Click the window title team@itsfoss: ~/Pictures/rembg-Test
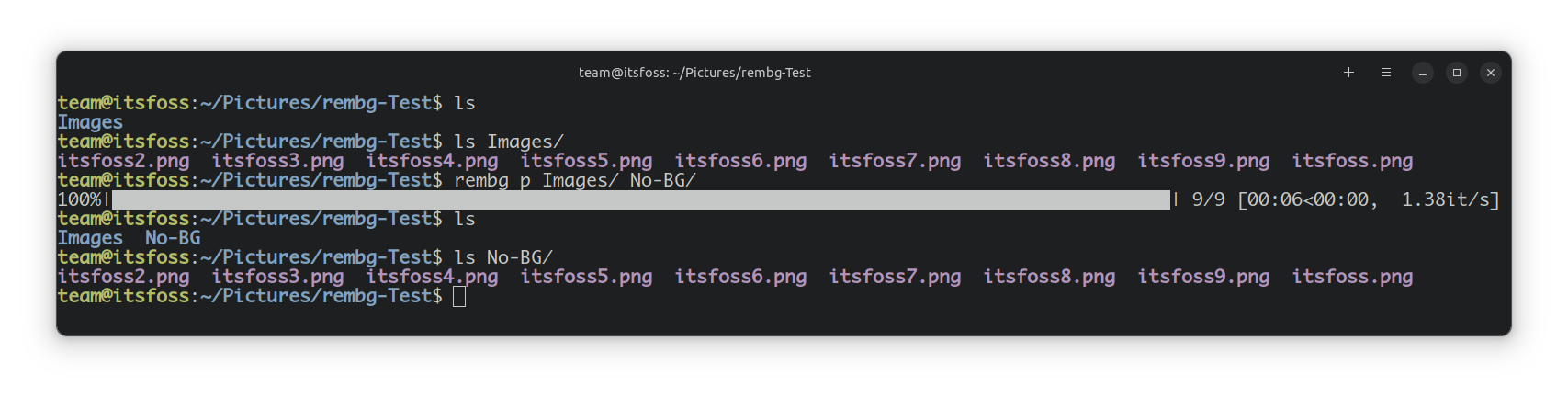This screenshot has width=1568, height=398. point(694,73)
